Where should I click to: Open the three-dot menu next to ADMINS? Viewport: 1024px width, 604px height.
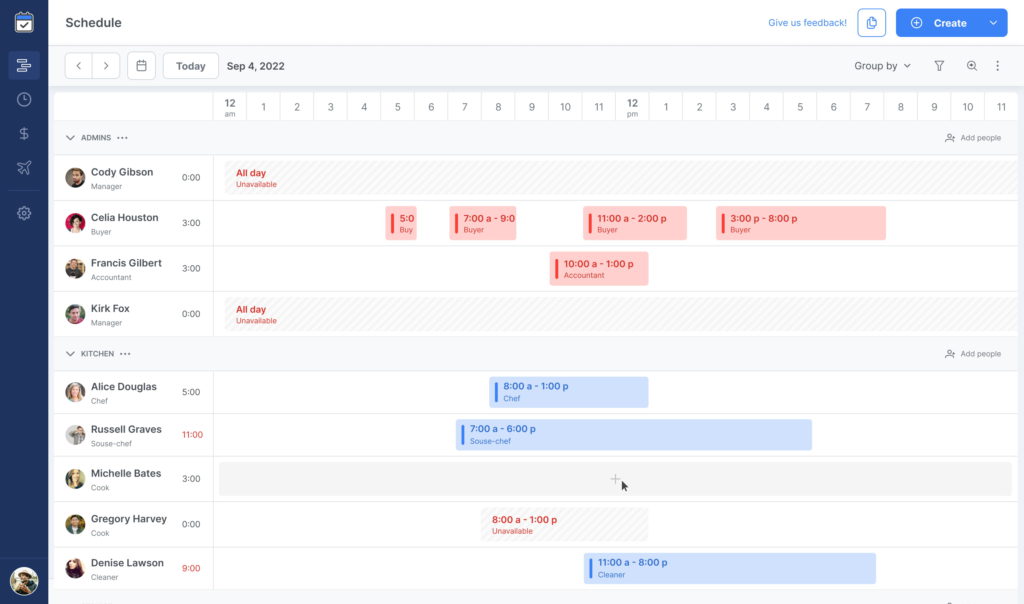tap(122, 138)
